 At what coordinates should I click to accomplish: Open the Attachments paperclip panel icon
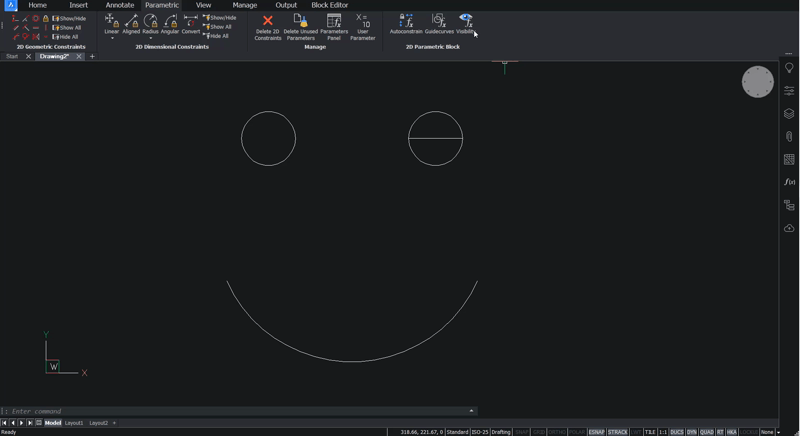(x=789, y=137)
